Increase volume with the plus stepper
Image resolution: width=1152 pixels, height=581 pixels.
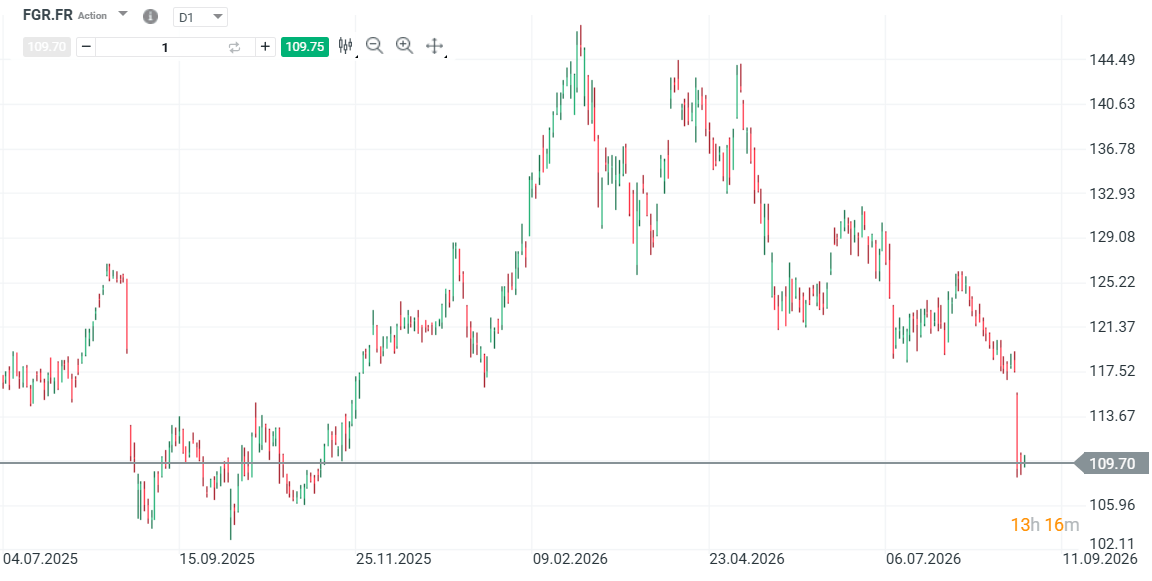point(265,47)
